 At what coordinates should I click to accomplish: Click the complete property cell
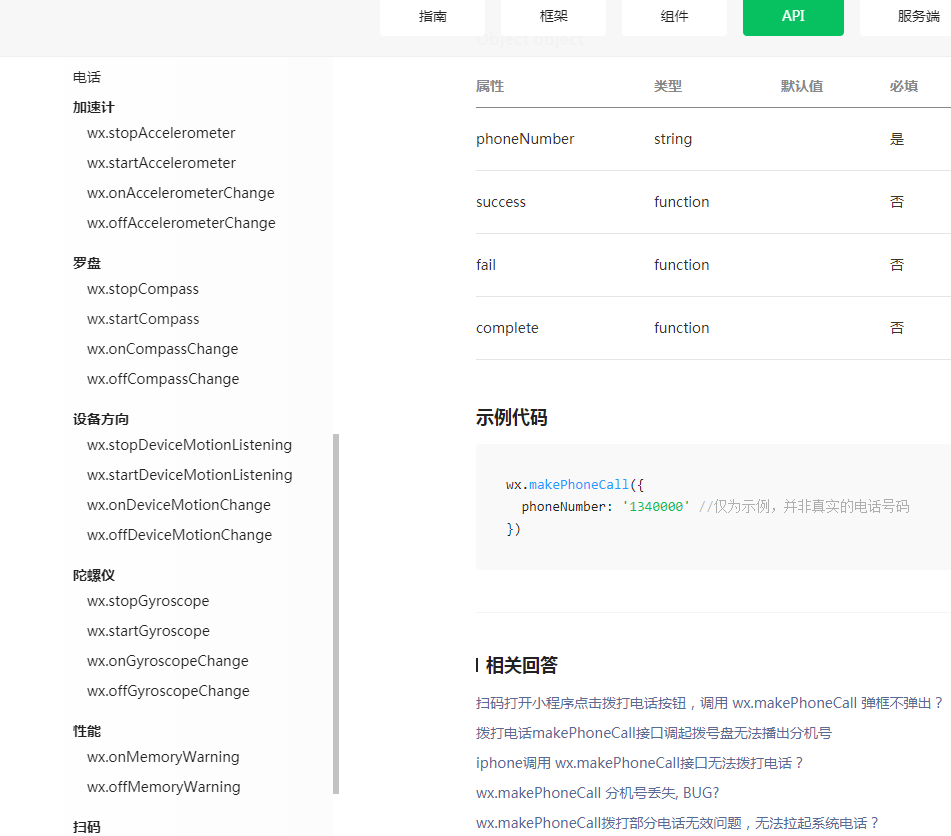click(x=507, y=328)
